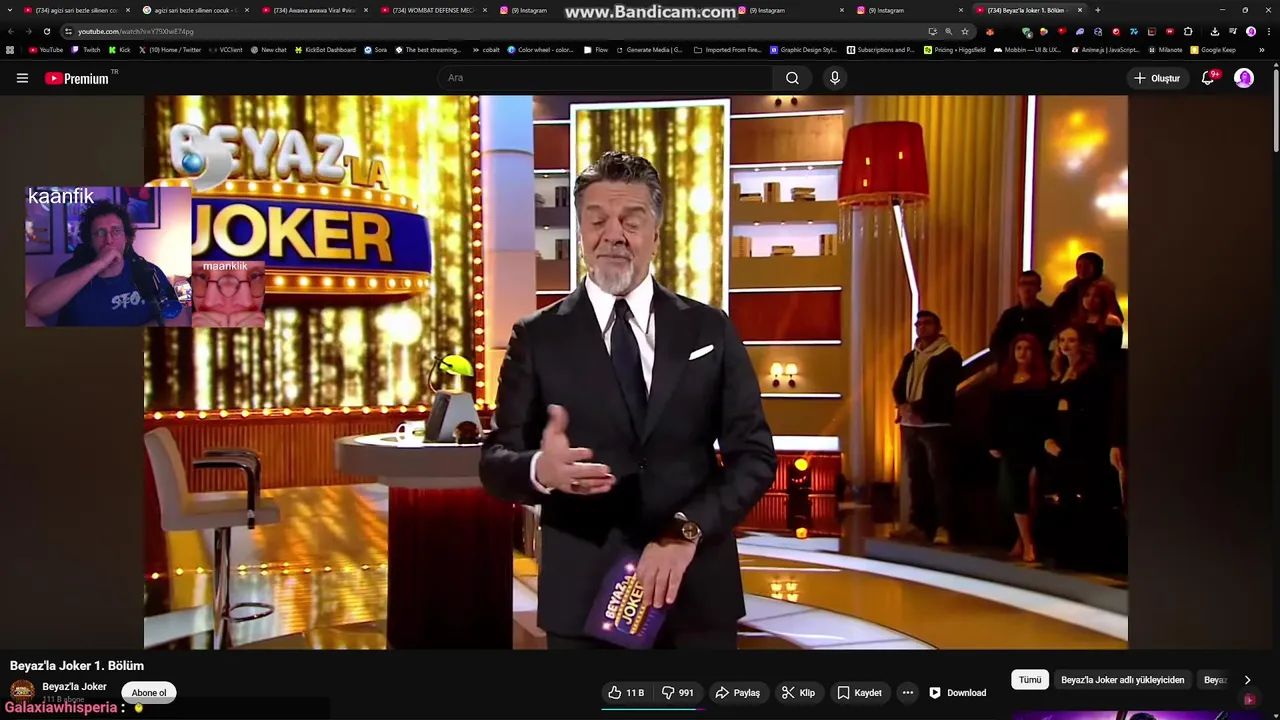Image resolution: width=1280 pixels, height=720 pixels.
Task: Reload the page in Chrome
Action: point(46,31)
